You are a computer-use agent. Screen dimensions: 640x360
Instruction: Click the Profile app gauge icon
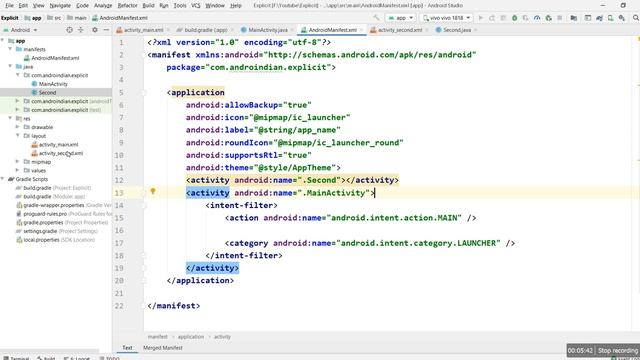(x=537, y=18)
